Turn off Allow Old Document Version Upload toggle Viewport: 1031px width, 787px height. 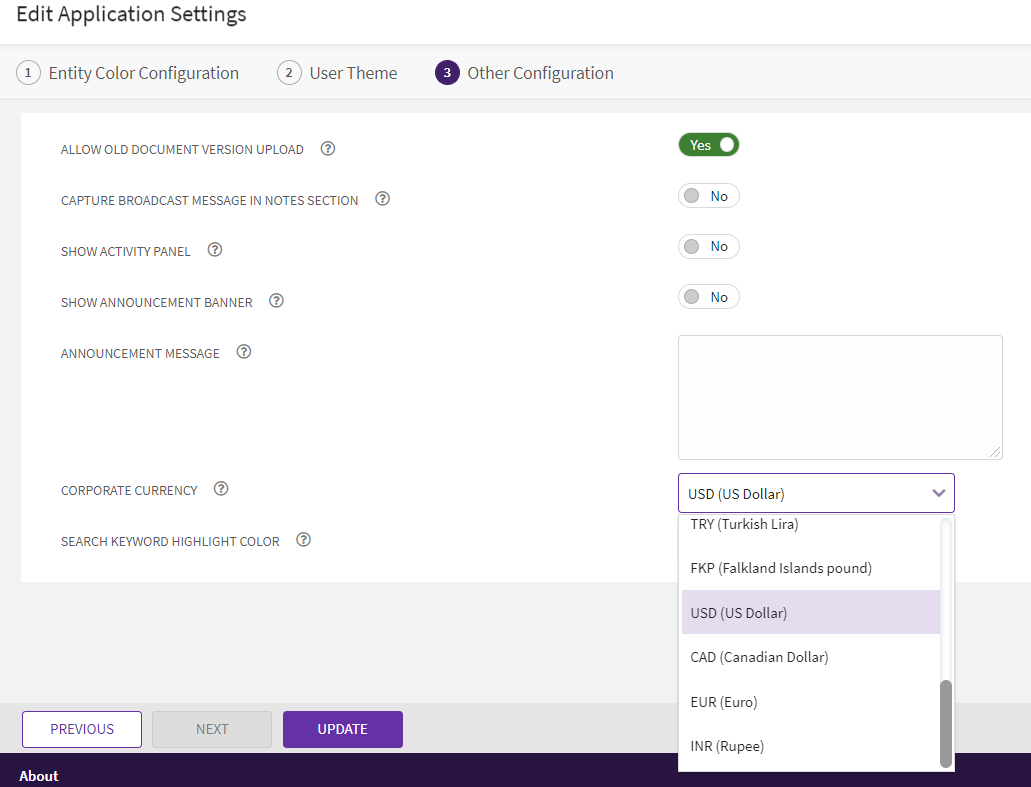pyautogui.click(x=708, y=145)
